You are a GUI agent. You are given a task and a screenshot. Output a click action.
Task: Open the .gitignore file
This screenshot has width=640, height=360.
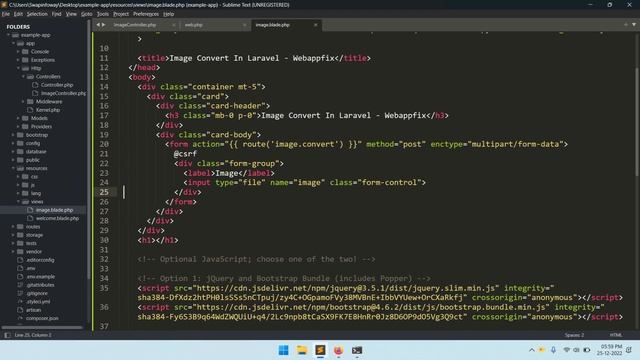click(37, 293)
